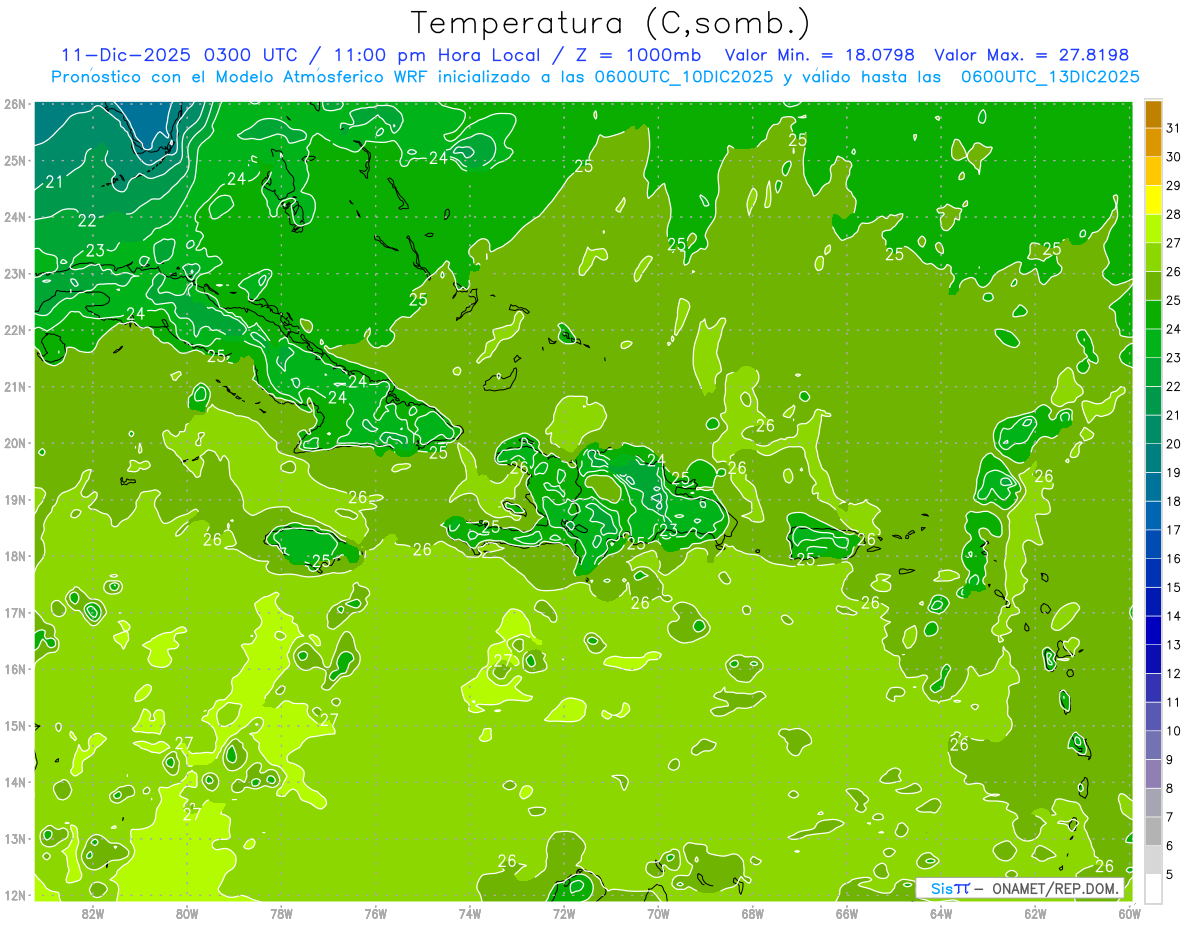
Task: Click the '22N' latitude axis label
Action: pyautogui.click(x=14, y=330)
